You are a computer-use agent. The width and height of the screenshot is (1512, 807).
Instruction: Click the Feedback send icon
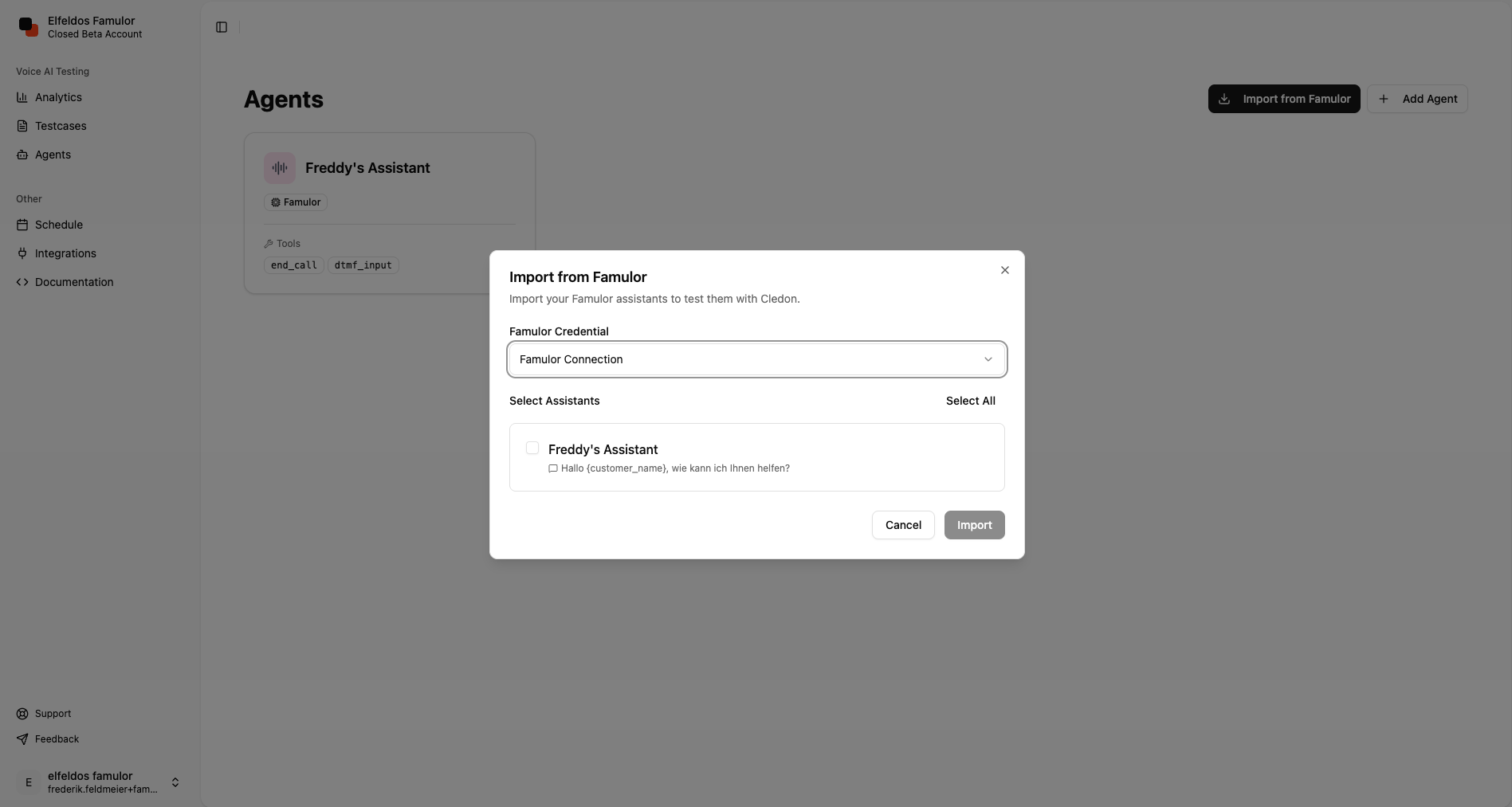pyautogui.click(x=22, y=738)
